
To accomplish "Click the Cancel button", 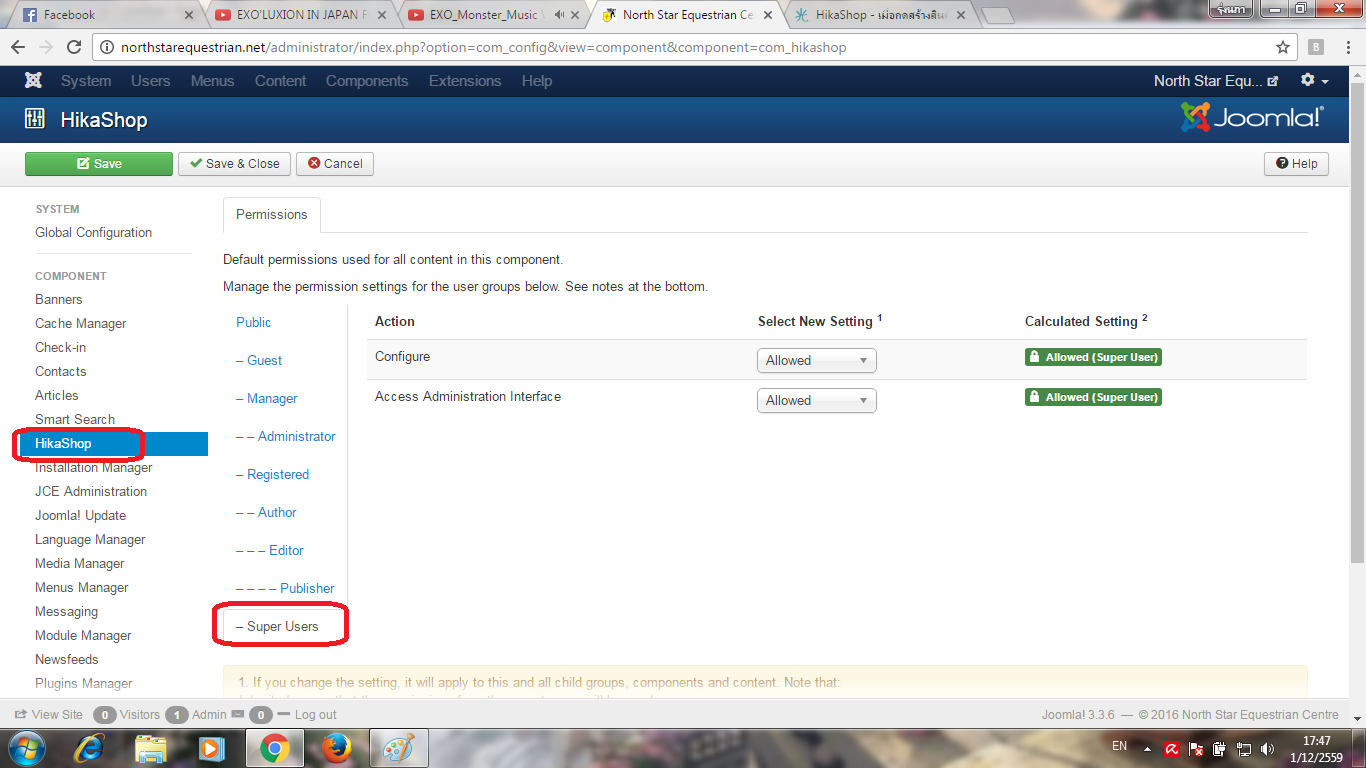I will [x=335, y=164].
